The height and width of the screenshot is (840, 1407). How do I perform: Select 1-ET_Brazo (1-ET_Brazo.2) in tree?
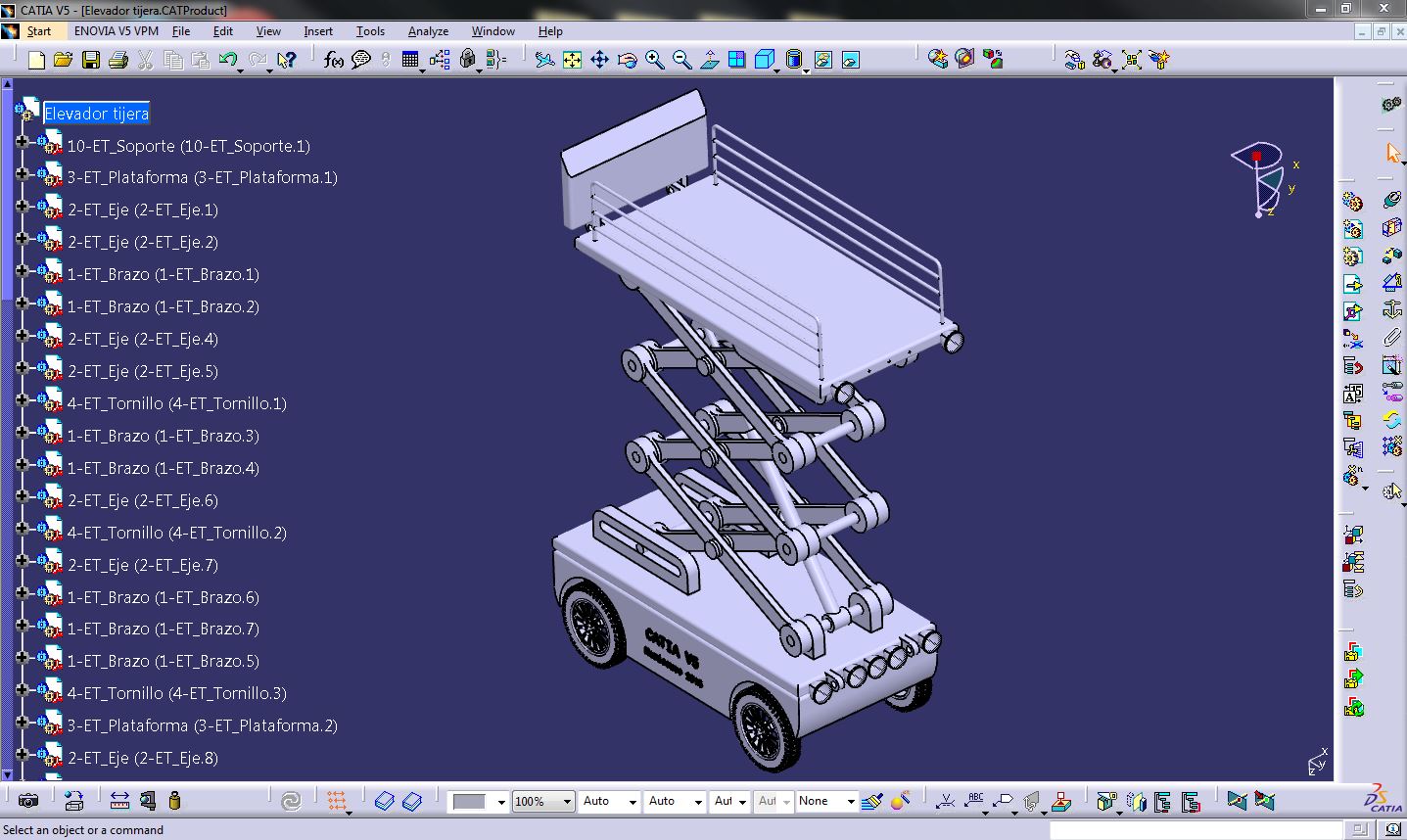coord(164,306)
